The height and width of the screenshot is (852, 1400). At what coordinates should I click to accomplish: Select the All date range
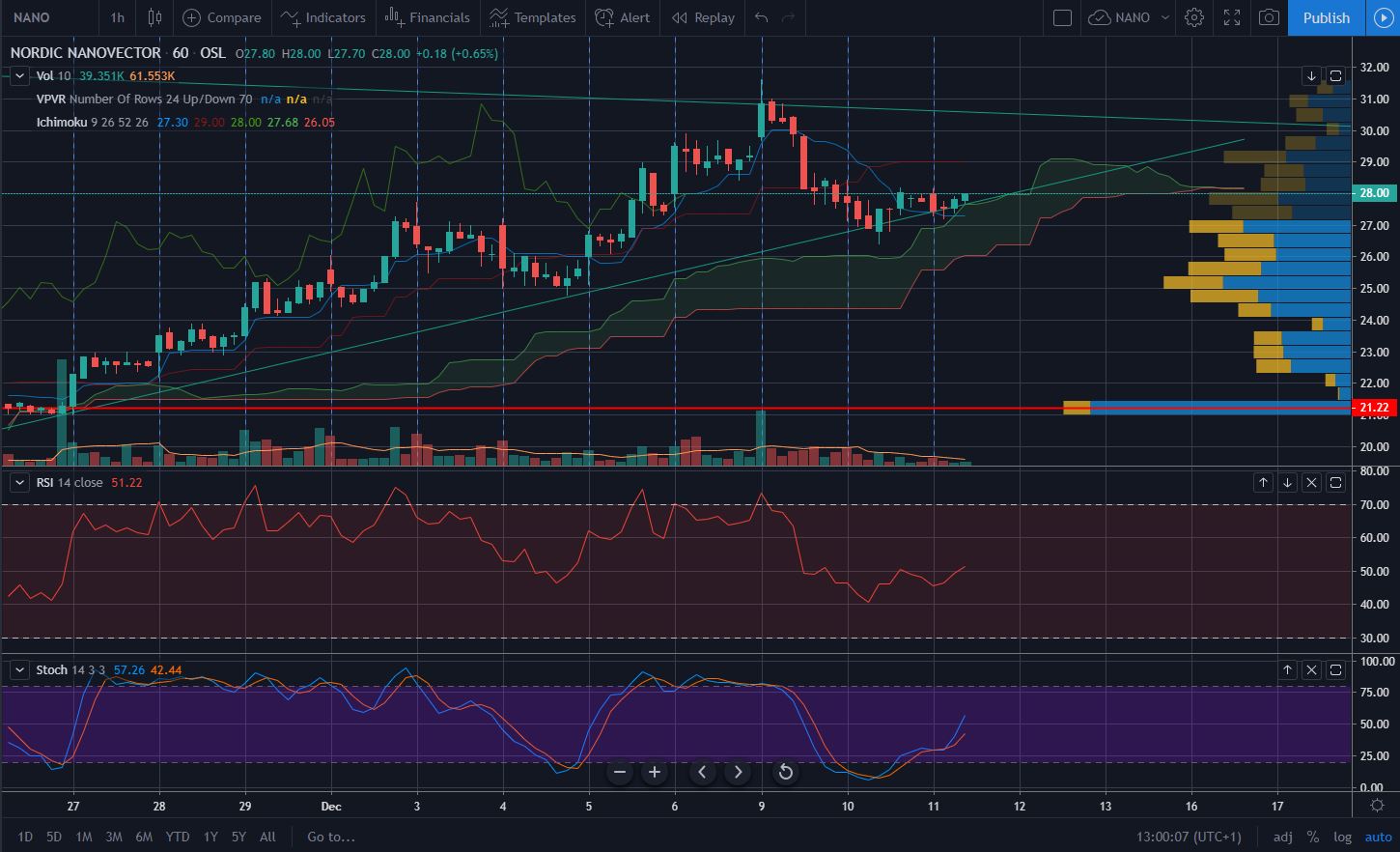tap(267, 837)
